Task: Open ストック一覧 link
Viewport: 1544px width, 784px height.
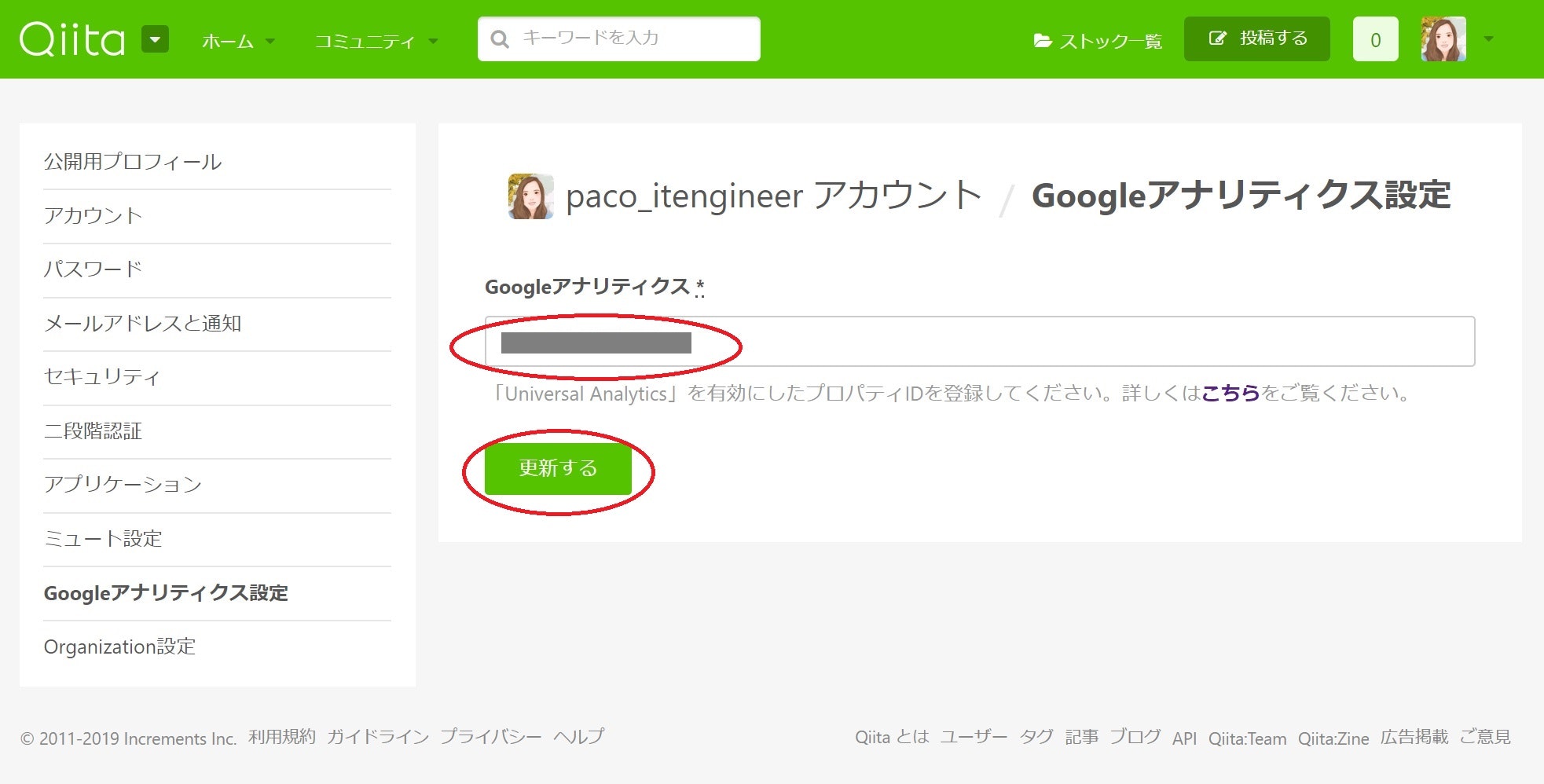Action: point(1098,41)
